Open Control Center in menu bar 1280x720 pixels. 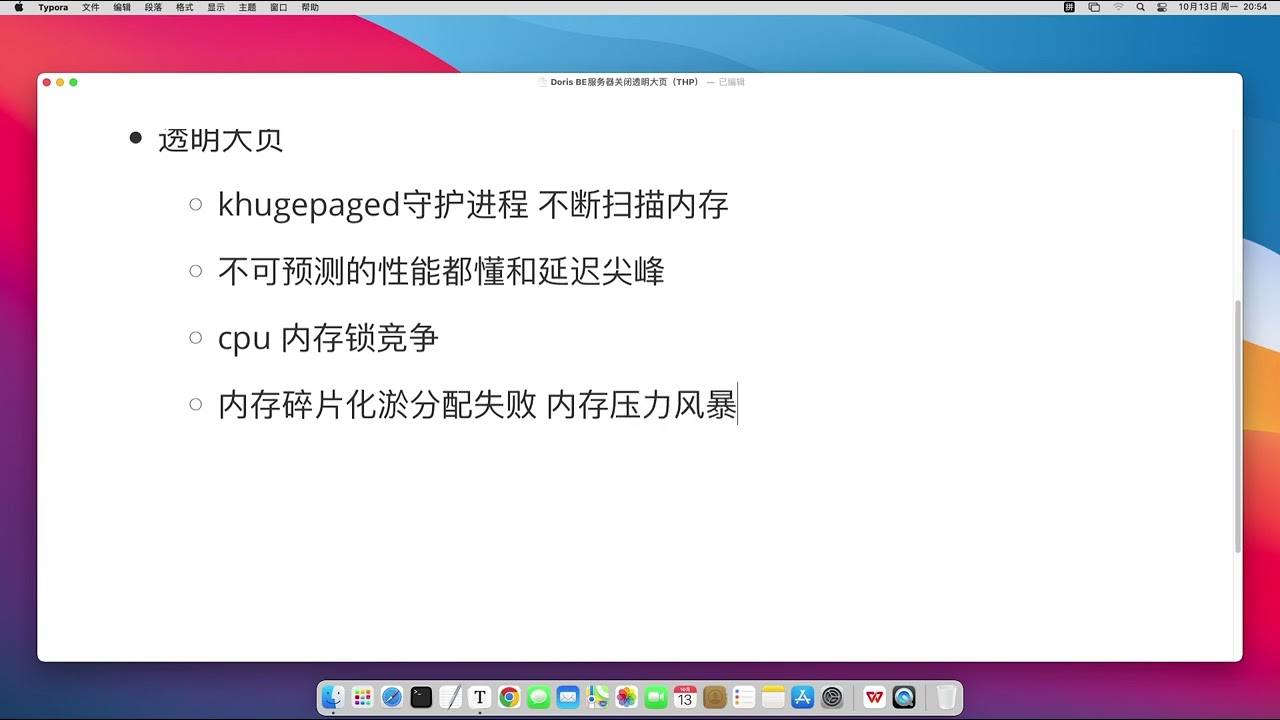click(1162, 7)
